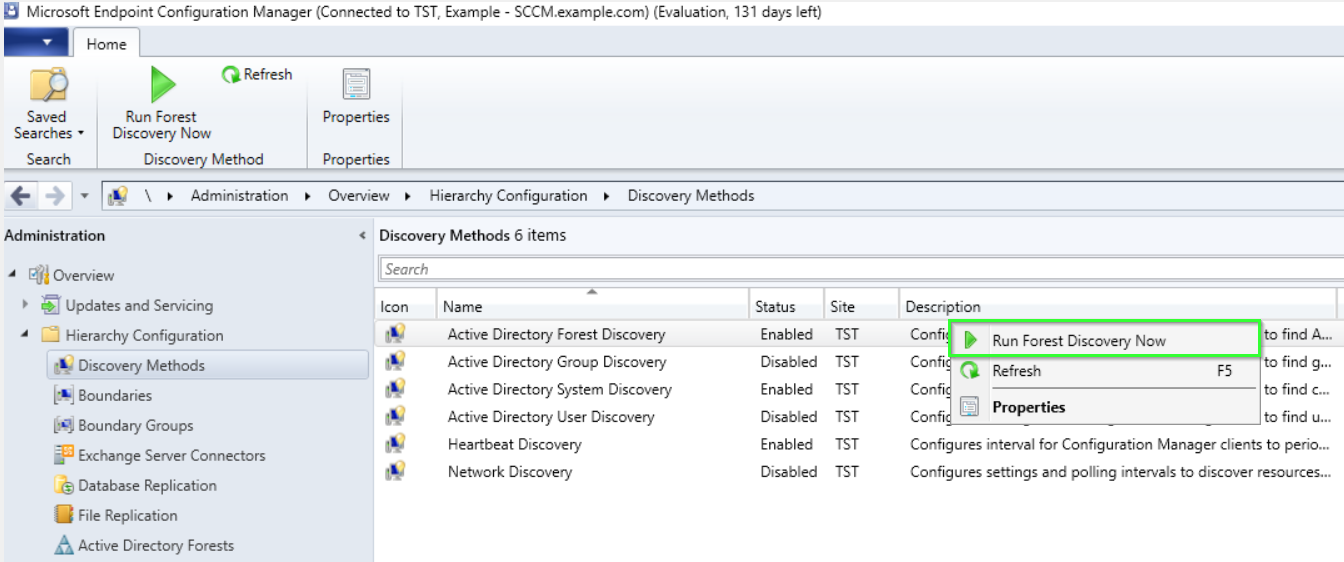Viewport: 1344px width, 562px height.
Task: Select Active Directory Forests in the tree
Action: pos(155,545)
